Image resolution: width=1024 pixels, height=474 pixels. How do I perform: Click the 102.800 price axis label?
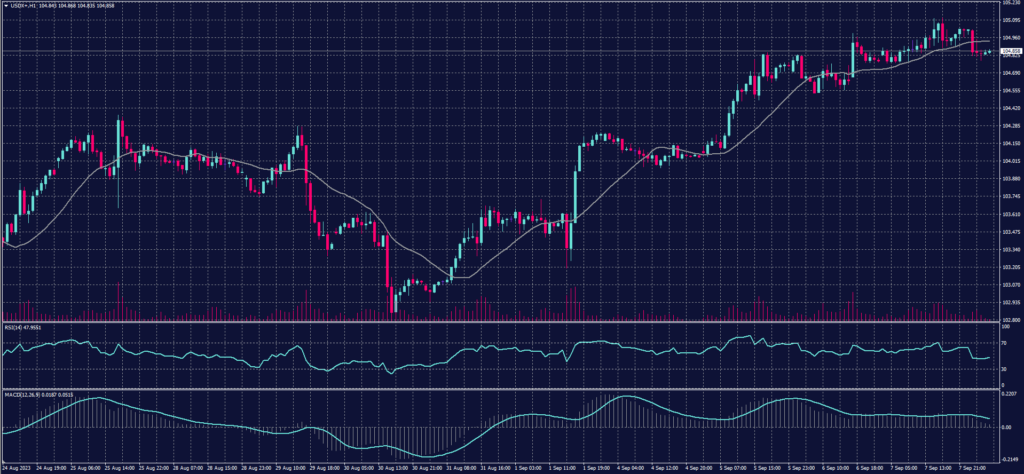coord(1011,320)
